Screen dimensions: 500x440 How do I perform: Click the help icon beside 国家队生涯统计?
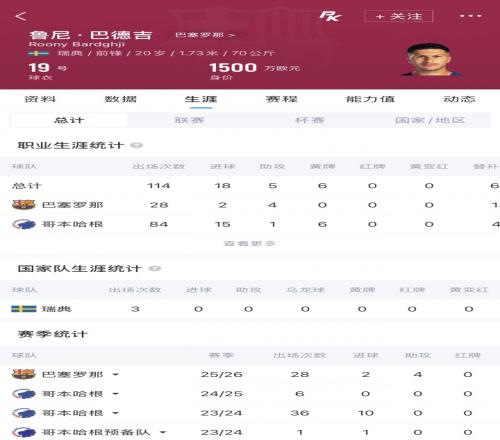point(154,269)
